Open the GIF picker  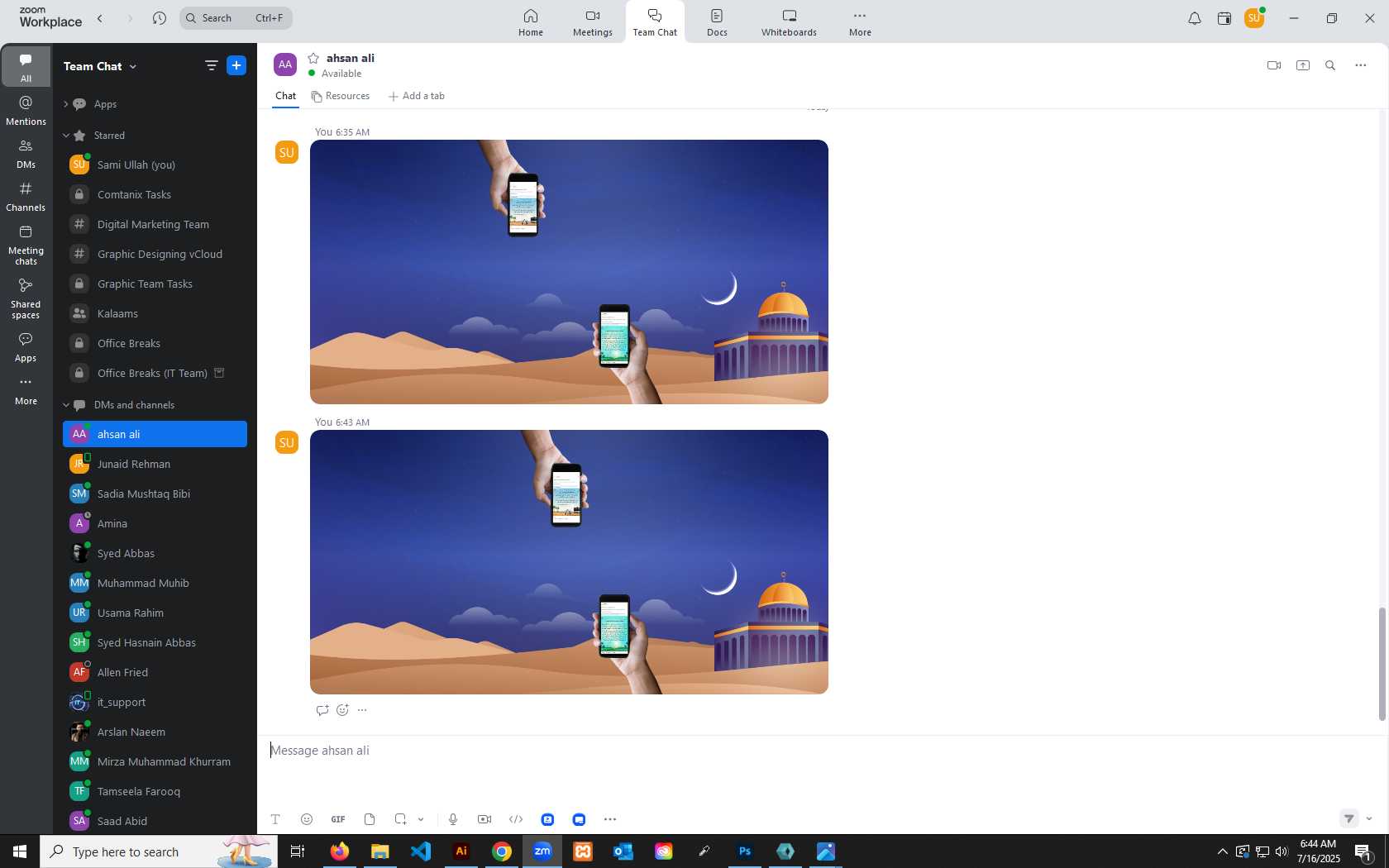coord(338,819)
